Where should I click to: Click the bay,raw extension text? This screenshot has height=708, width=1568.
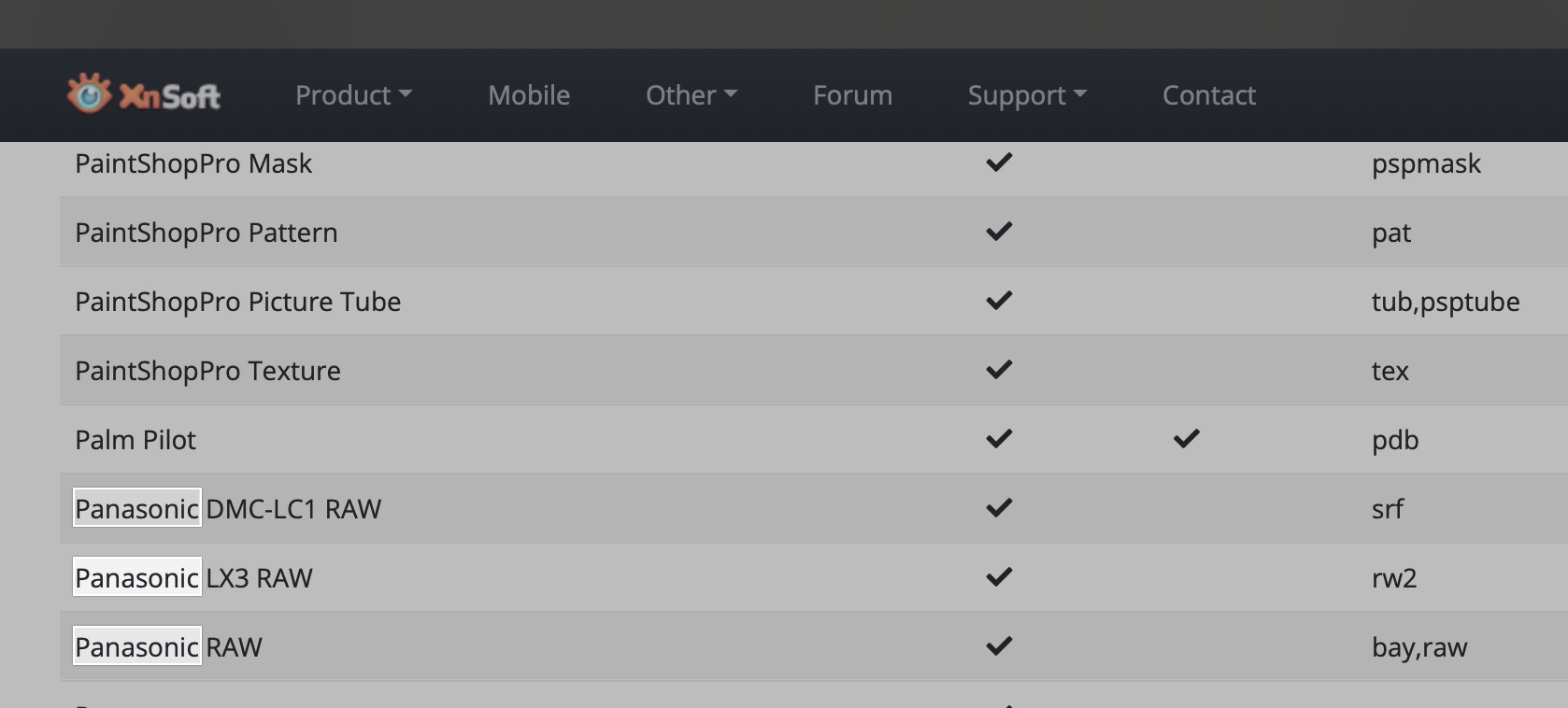coord(1418,647)
